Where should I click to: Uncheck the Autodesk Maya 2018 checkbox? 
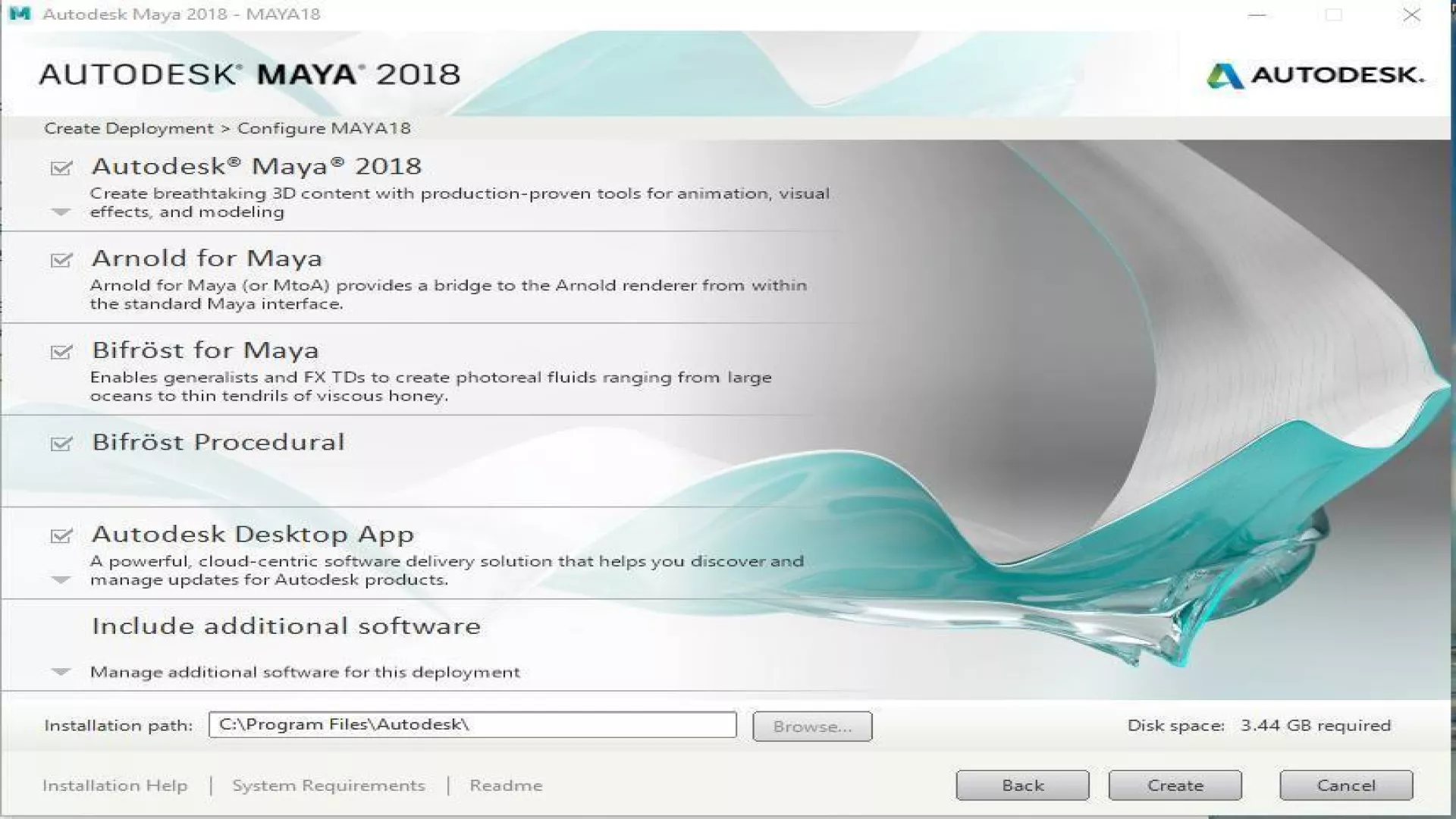[61, 168]
